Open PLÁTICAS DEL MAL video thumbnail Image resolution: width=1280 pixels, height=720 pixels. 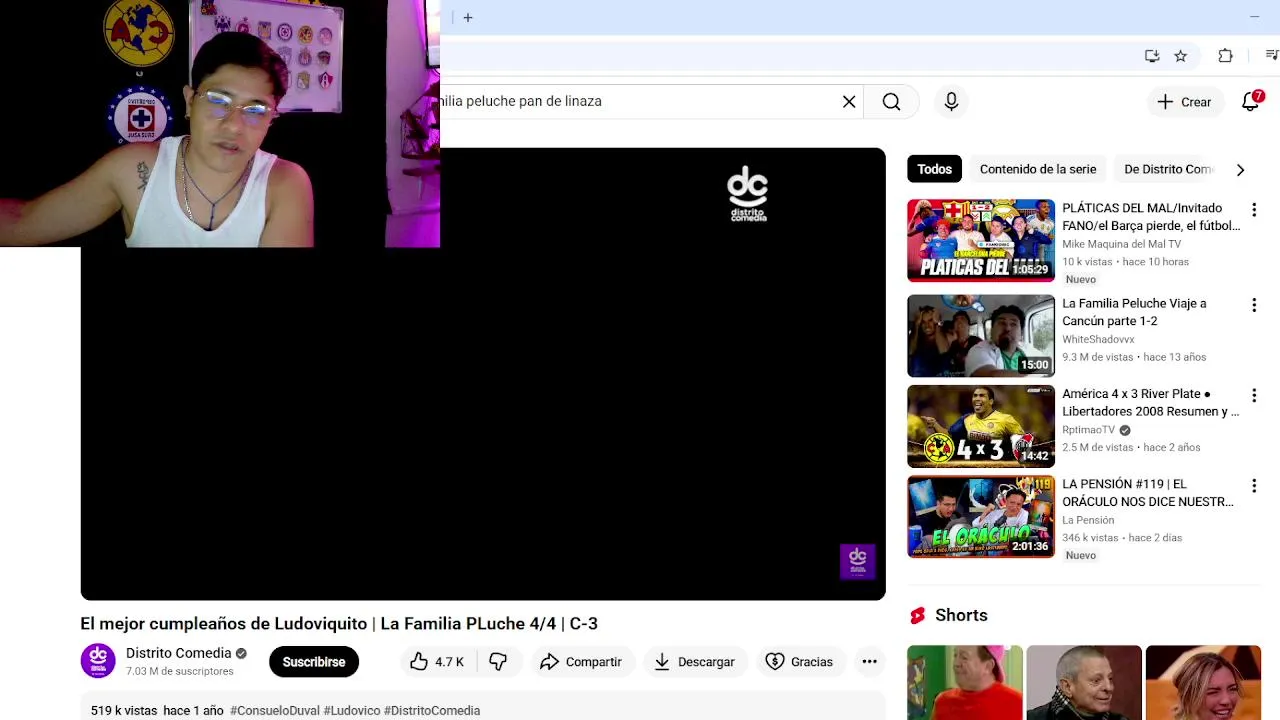click(x=980, y=240)
